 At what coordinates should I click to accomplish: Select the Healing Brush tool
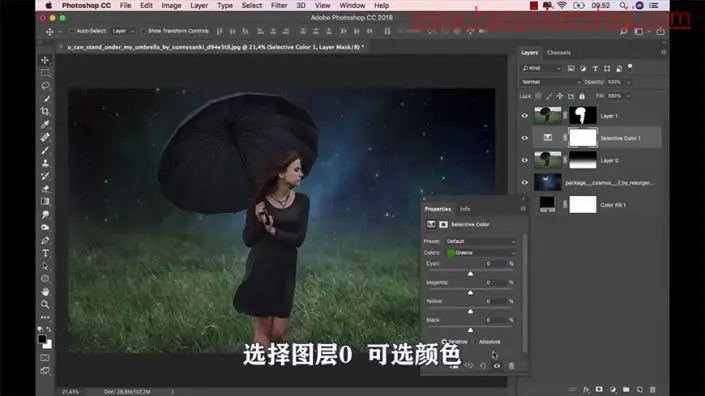pos(45,137)
